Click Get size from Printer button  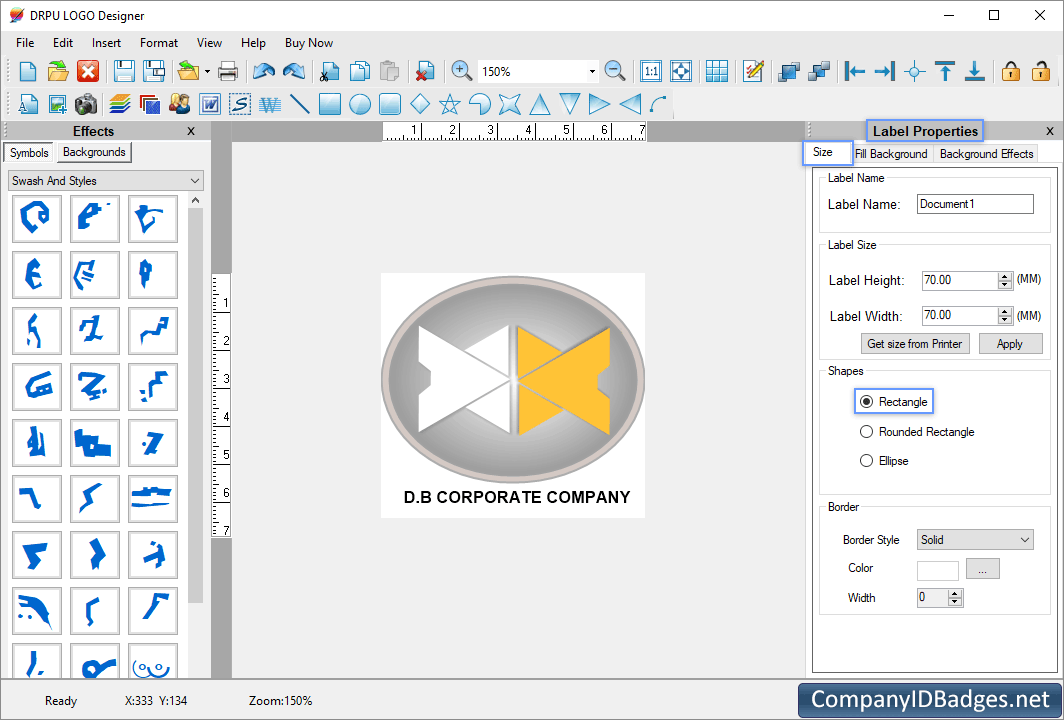tap(915, 344)
